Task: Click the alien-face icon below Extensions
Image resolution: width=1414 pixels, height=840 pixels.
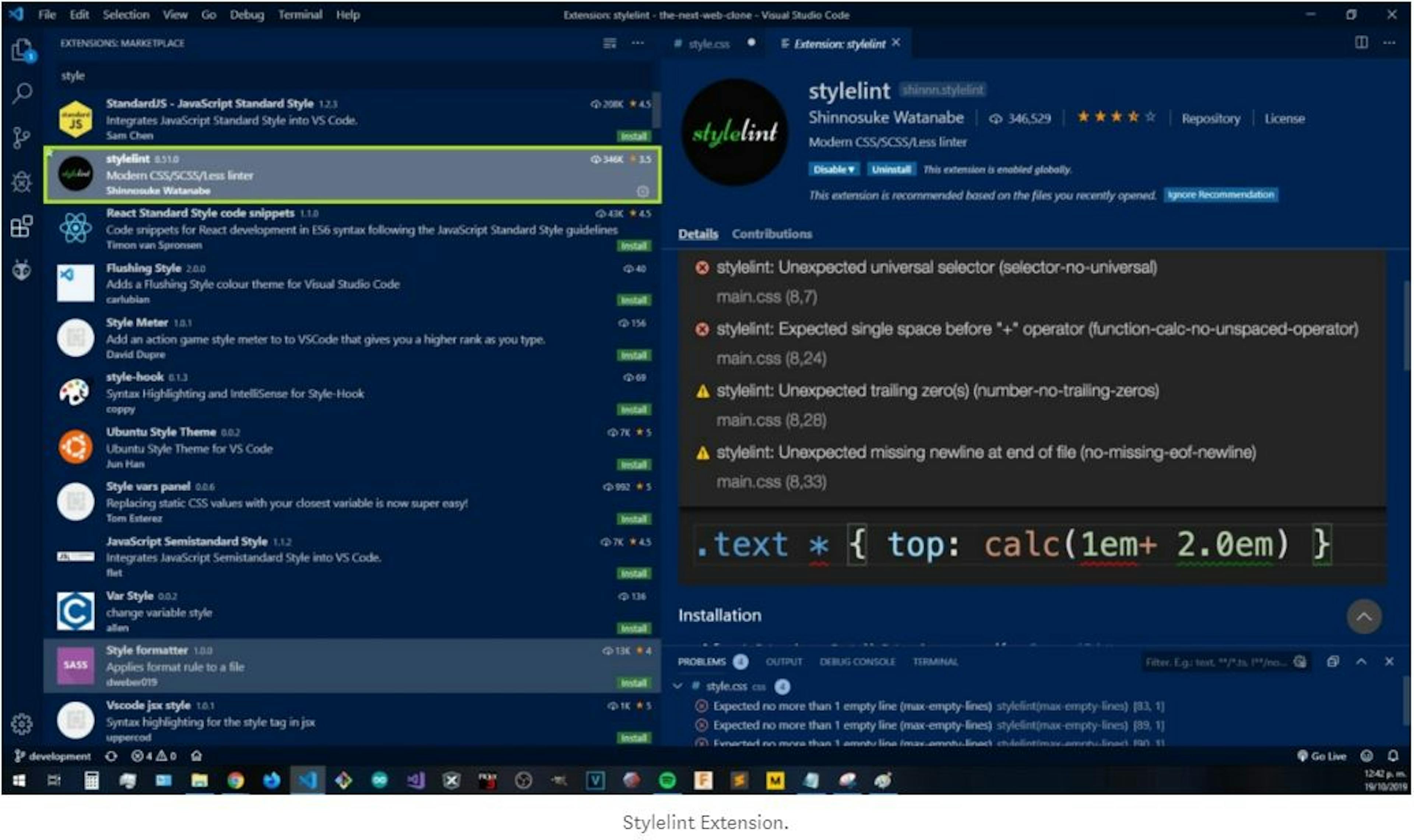Action: pos(21,271)
